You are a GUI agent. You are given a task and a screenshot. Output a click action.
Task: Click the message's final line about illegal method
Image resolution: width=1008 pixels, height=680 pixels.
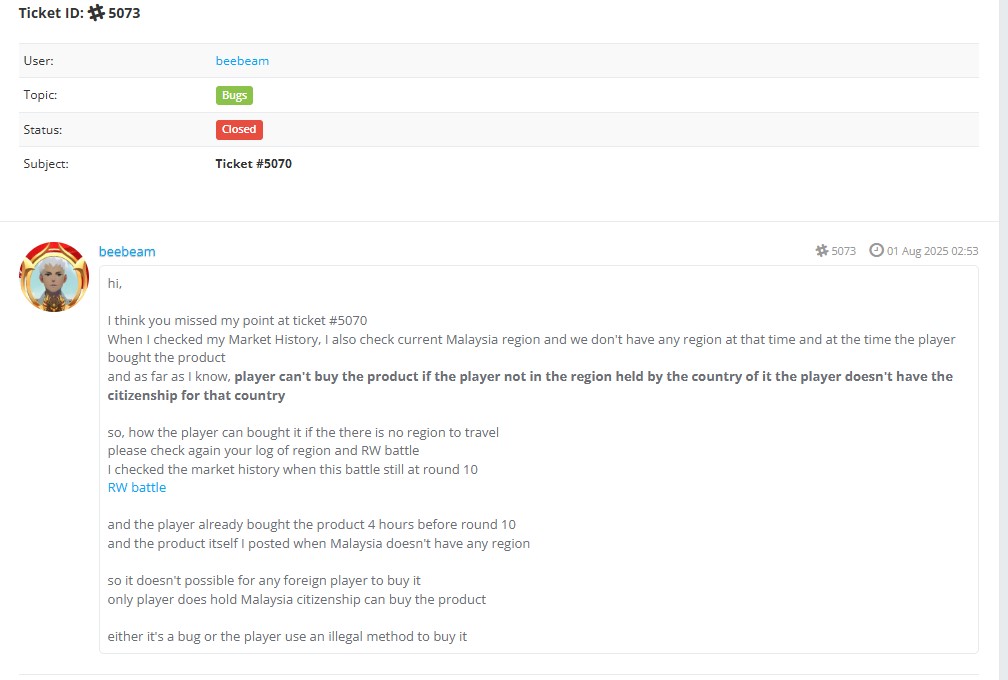287,636
